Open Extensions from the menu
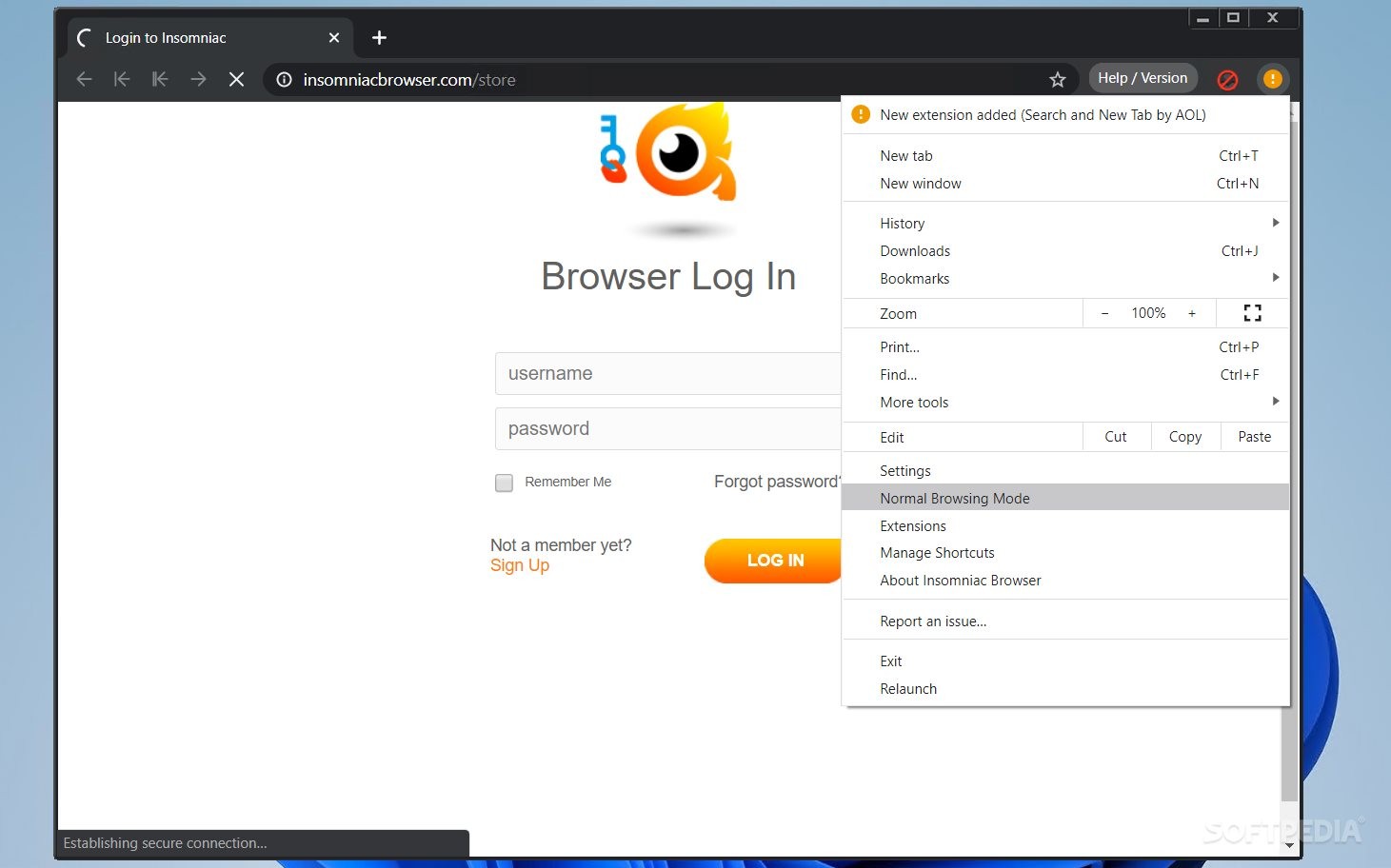 tap(1065, 525)
